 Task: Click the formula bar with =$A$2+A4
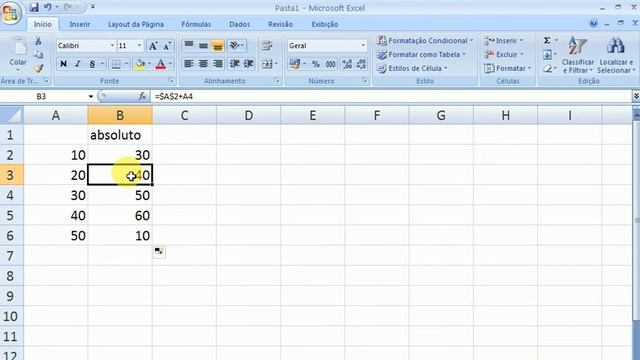point(391,96)
